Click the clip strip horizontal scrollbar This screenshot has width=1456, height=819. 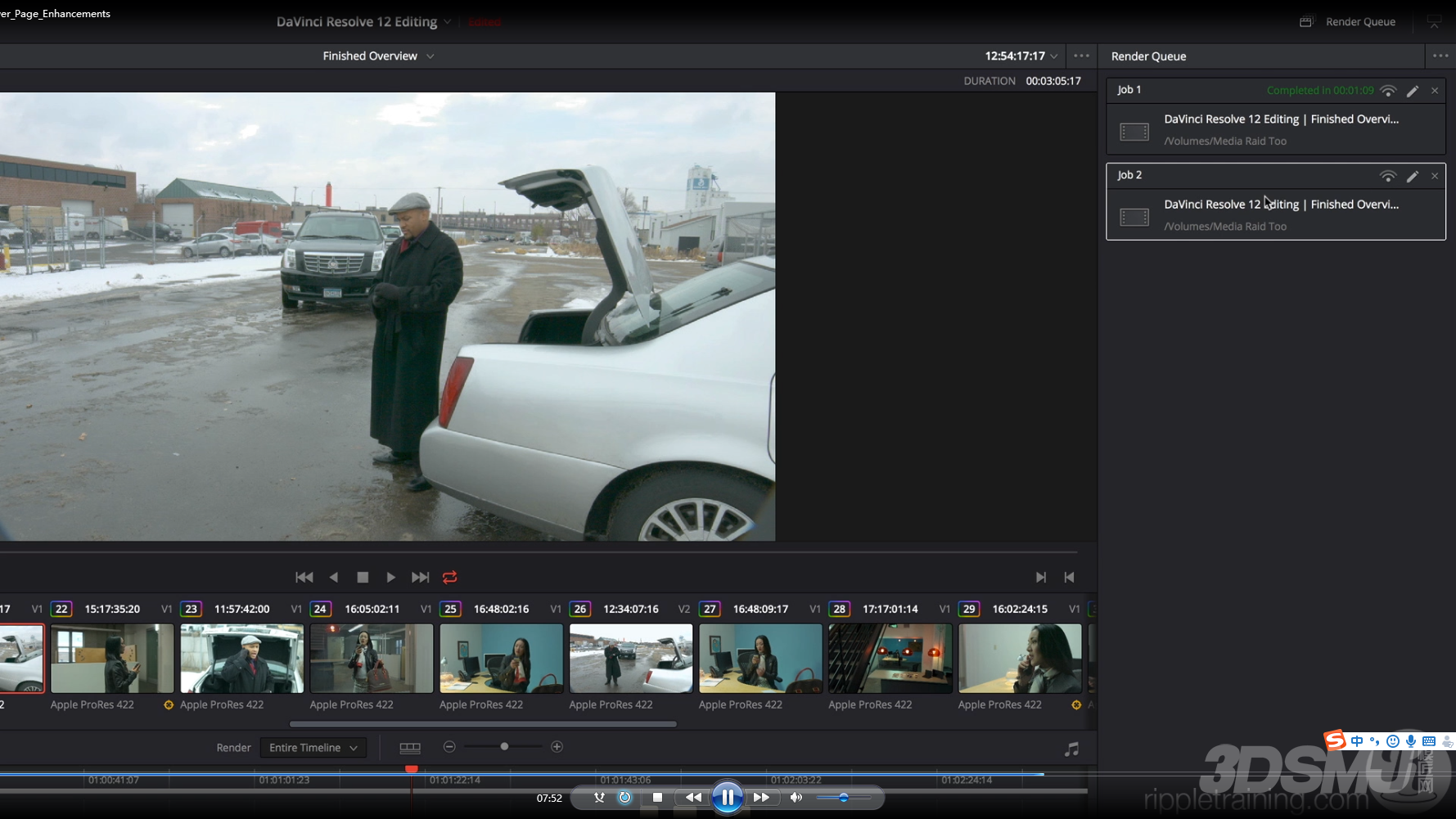pyautogui.click(x=483, y=724)
